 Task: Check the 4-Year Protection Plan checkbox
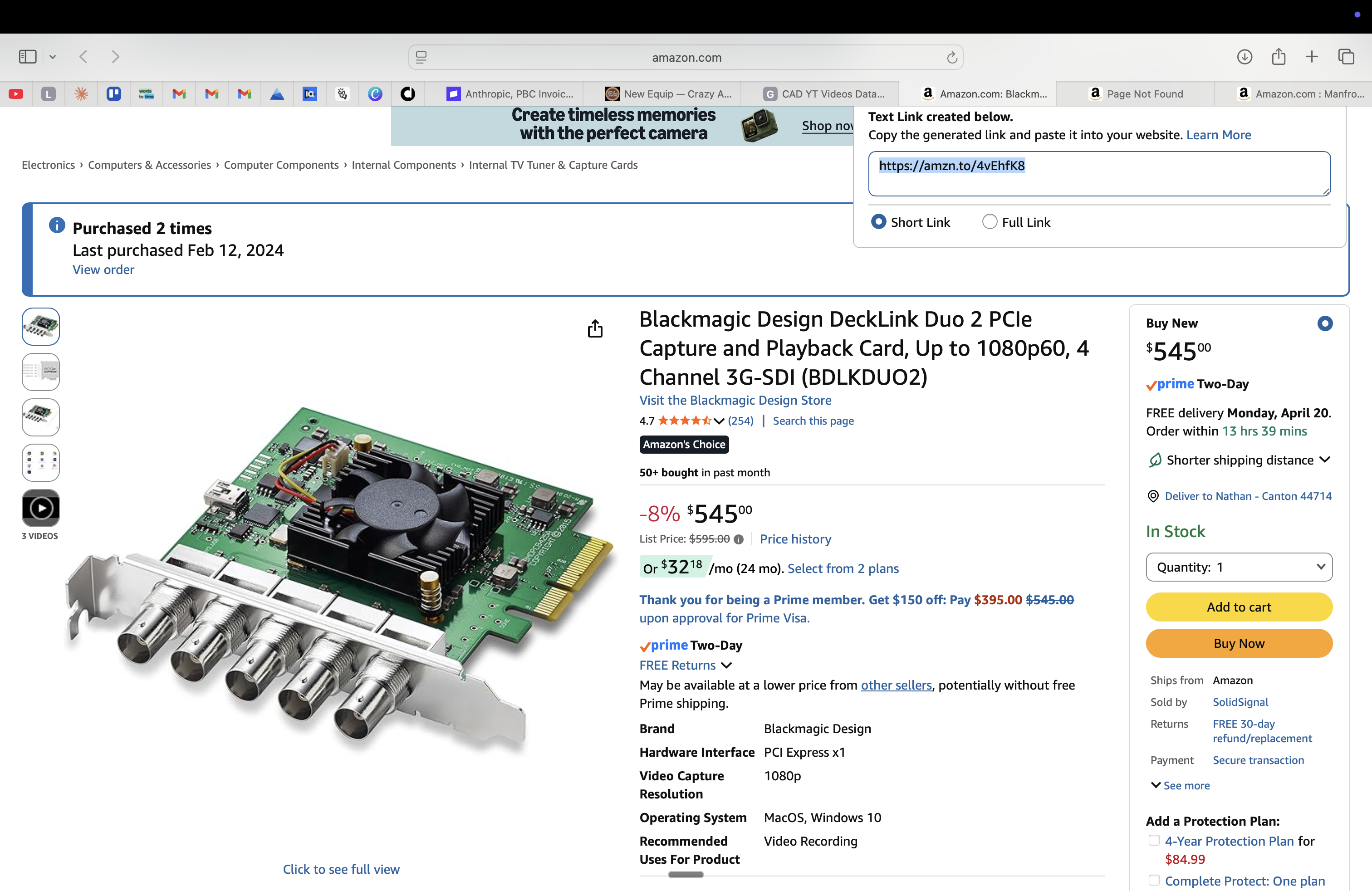coord(1153,840)
